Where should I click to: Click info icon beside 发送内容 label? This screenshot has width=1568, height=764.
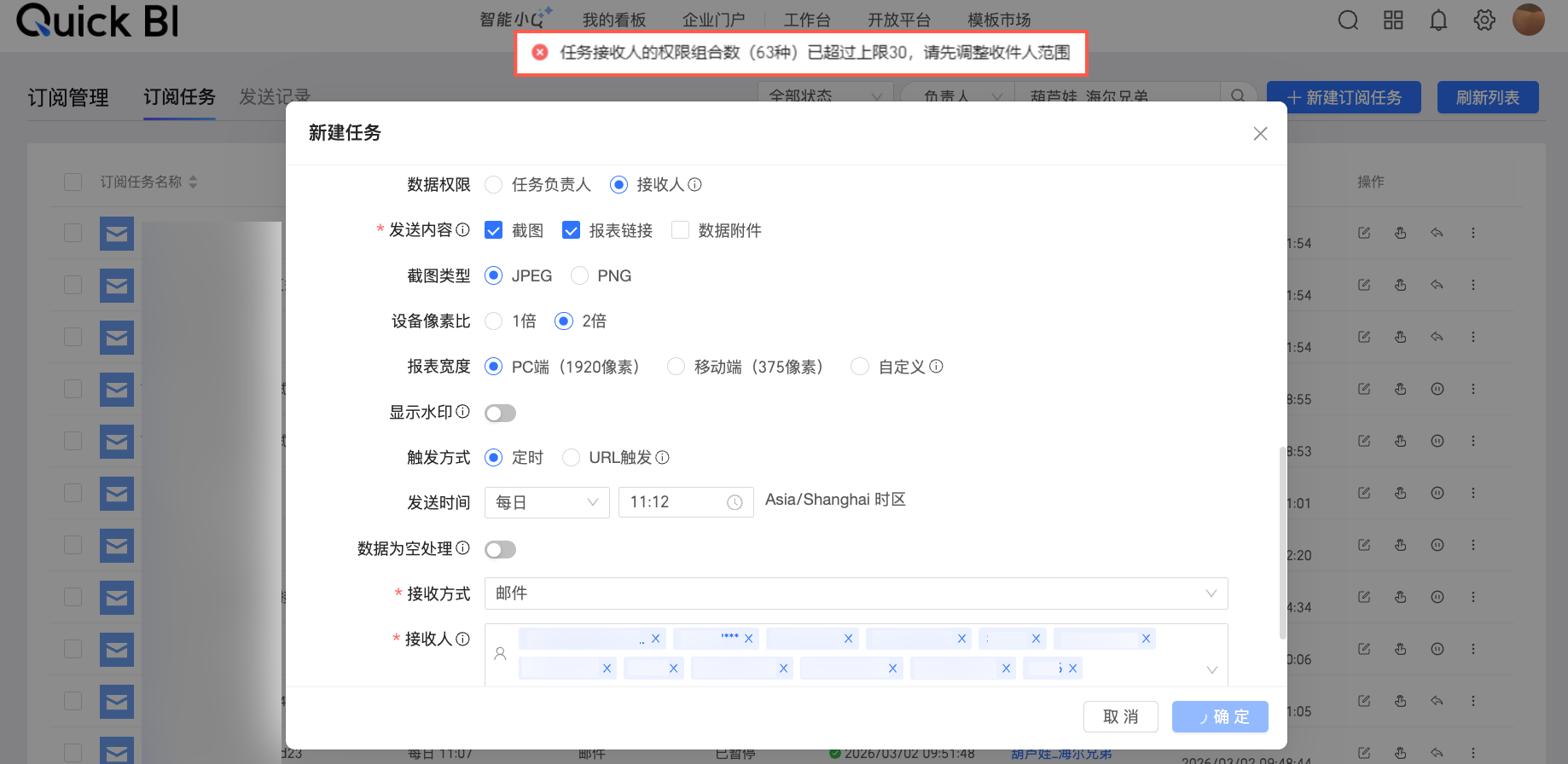pyautogui.click(x=462, y=229)
